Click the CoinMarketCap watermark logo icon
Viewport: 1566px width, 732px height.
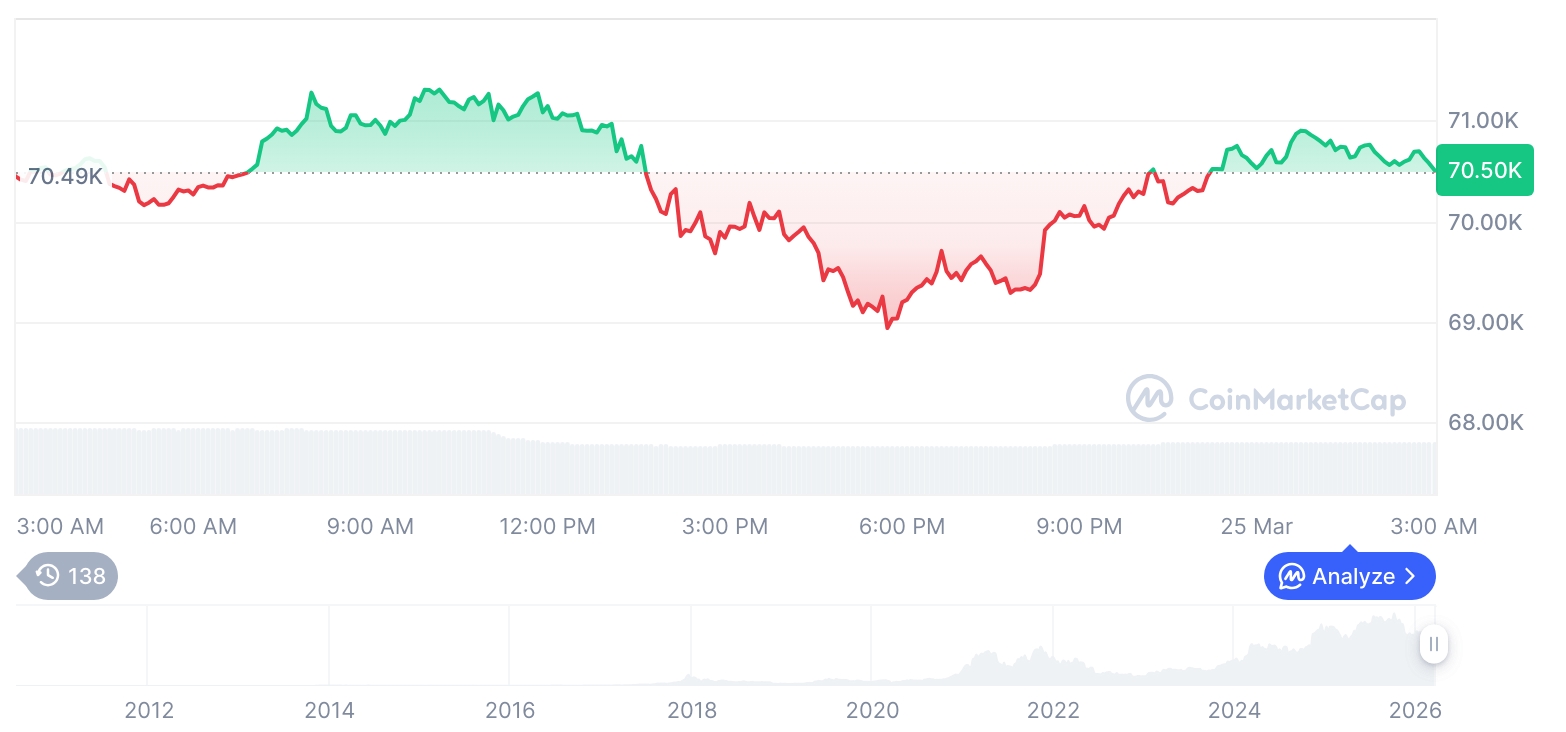coord(1149,398)
